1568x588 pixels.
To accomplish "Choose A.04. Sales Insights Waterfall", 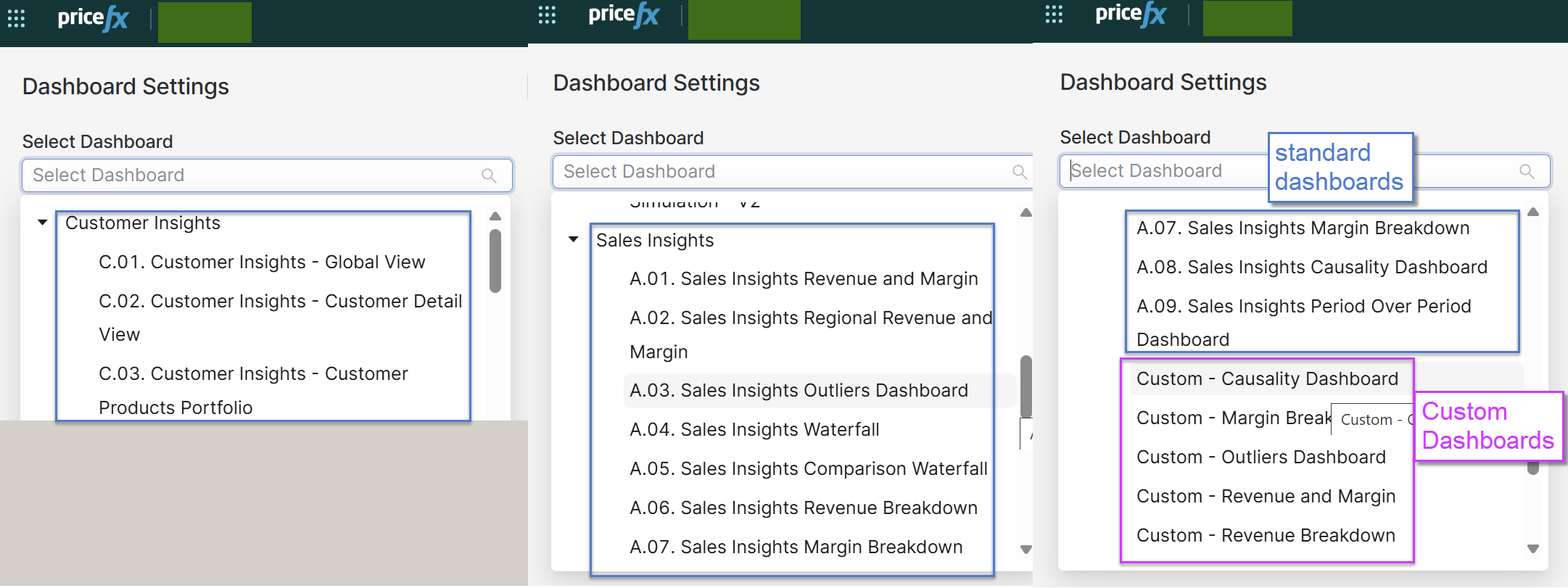I will coord(754,429).
